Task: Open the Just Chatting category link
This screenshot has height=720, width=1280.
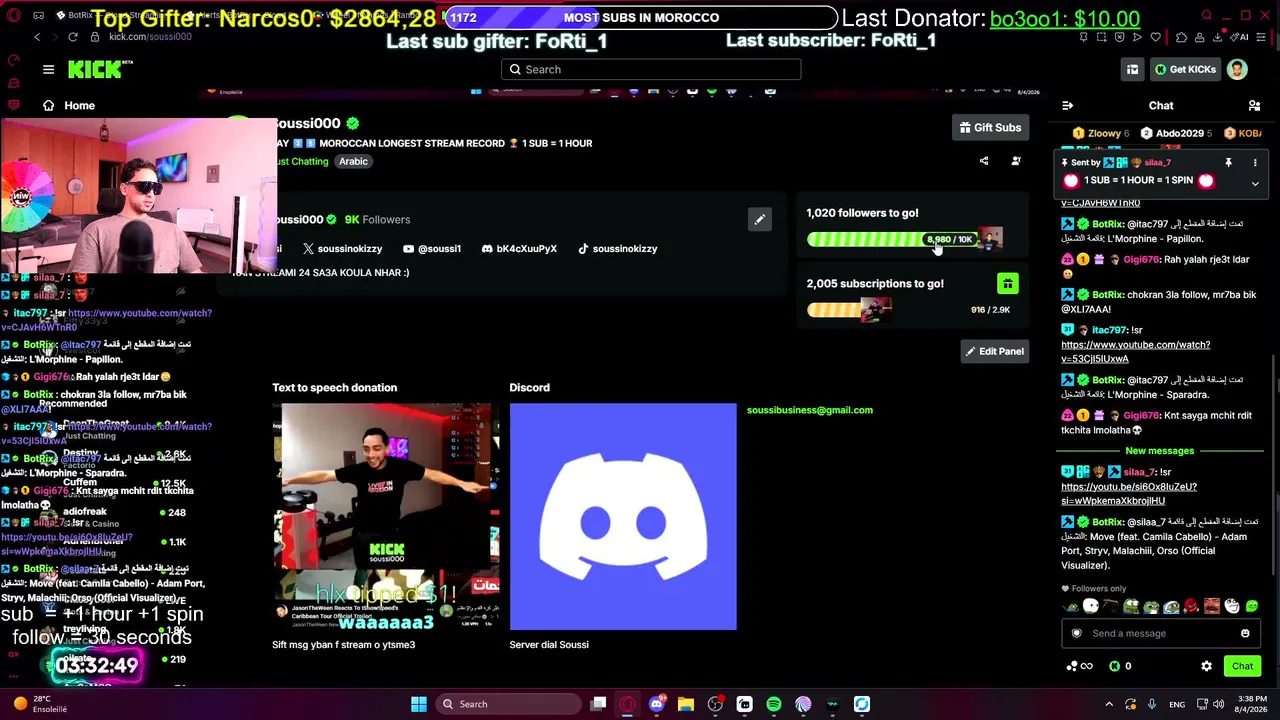Action: (301, 161)
